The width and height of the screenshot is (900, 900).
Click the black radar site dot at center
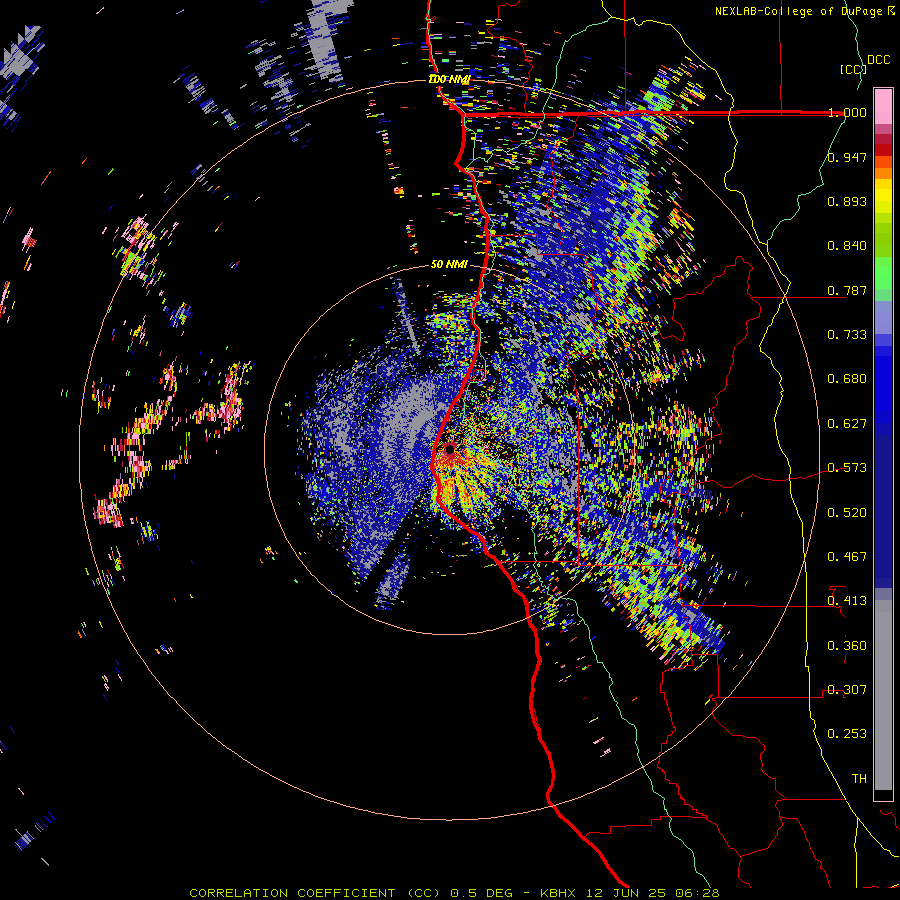point(450,449)
